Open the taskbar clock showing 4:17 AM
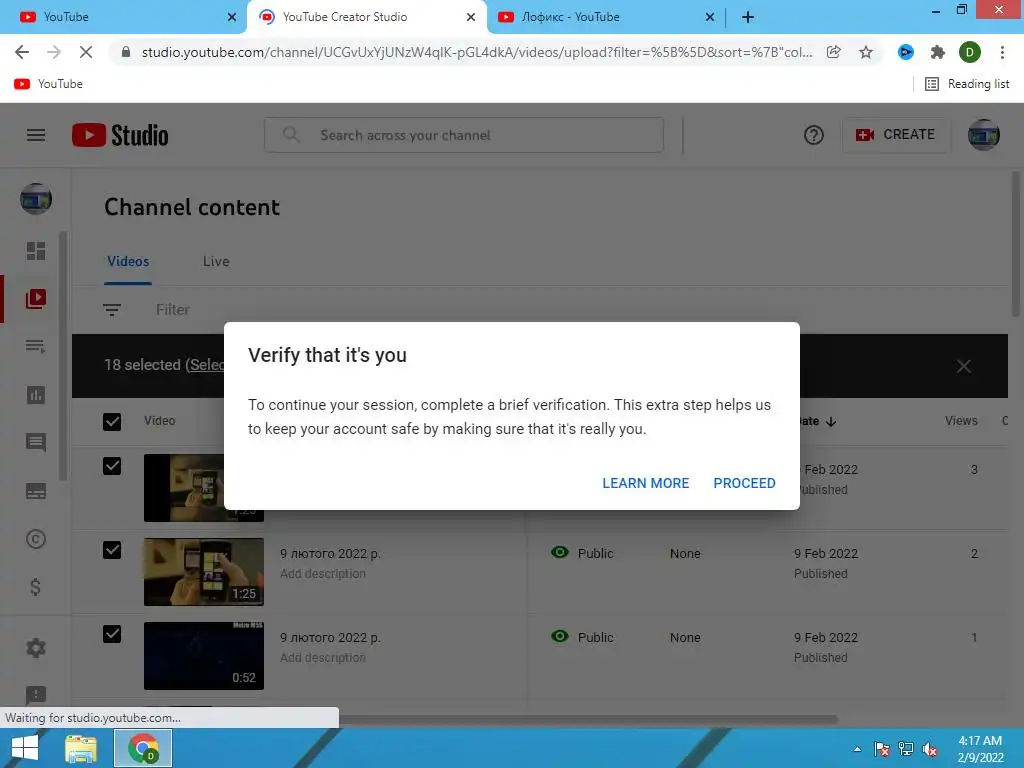This screenshot has height=768, width=1024. coord(980,749)
